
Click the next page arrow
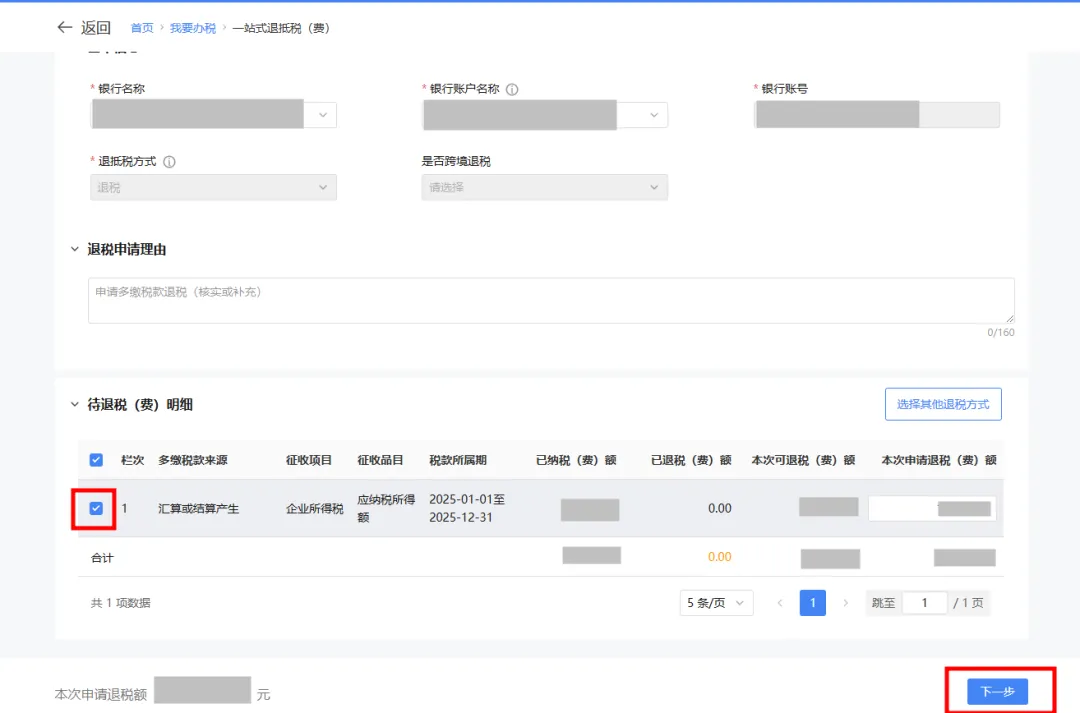click(846, 603)
